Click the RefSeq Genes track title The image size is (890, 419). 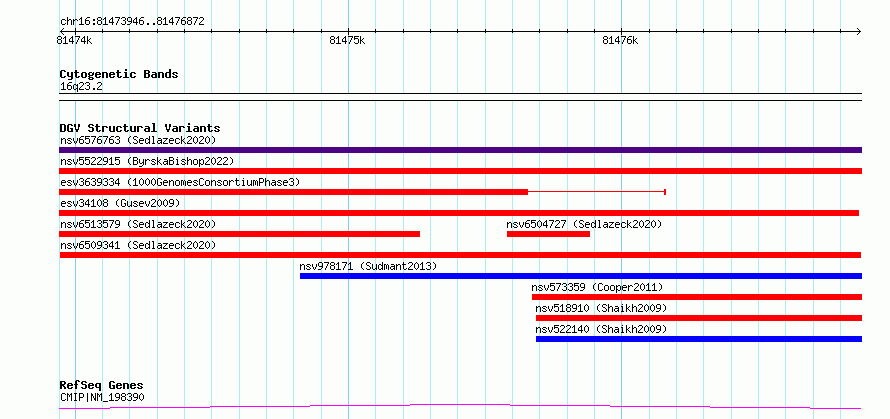pos(101,386)
